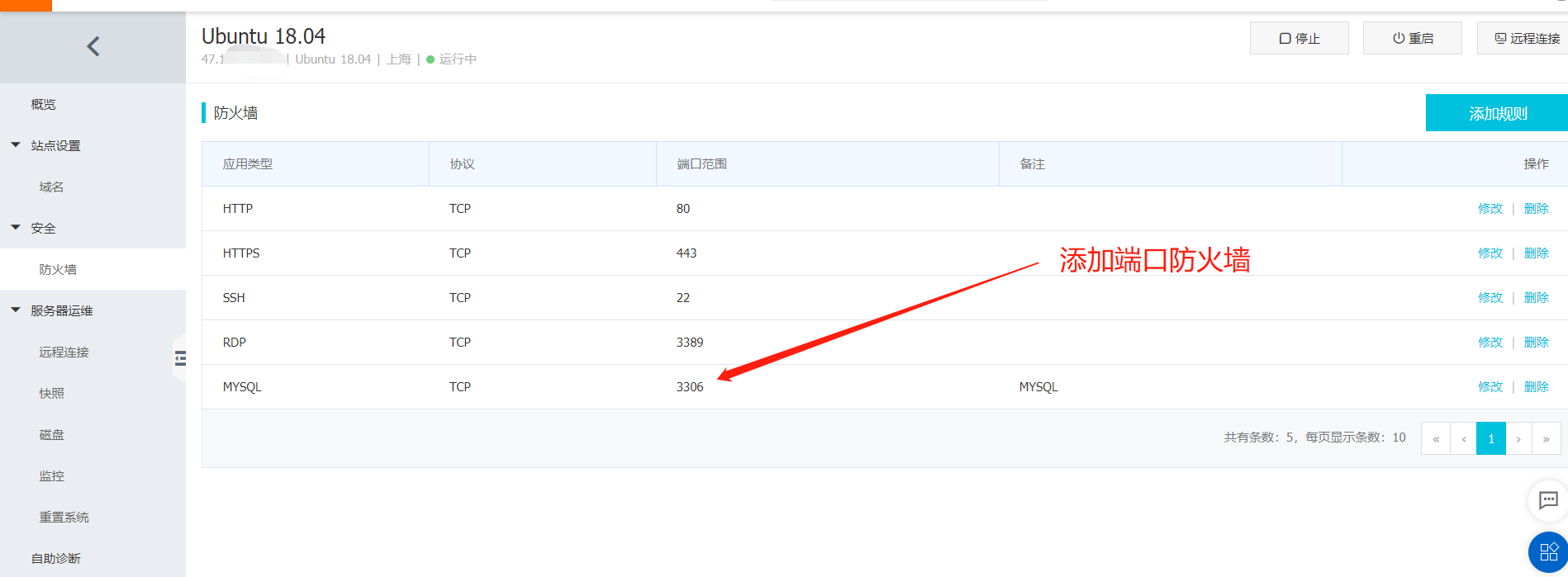Click 删除 for the HTTPS rule
1568x577 pixels.
point(1537,253)
